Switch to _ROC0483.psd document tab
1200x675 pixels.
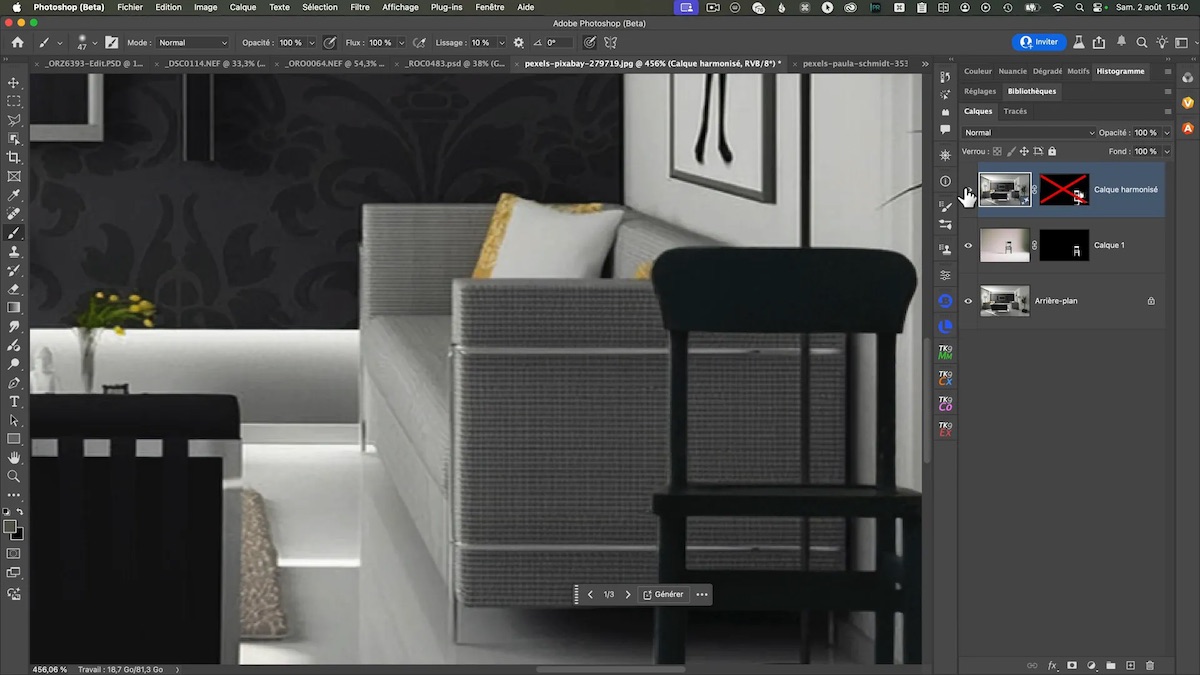[x=455, y=63]
